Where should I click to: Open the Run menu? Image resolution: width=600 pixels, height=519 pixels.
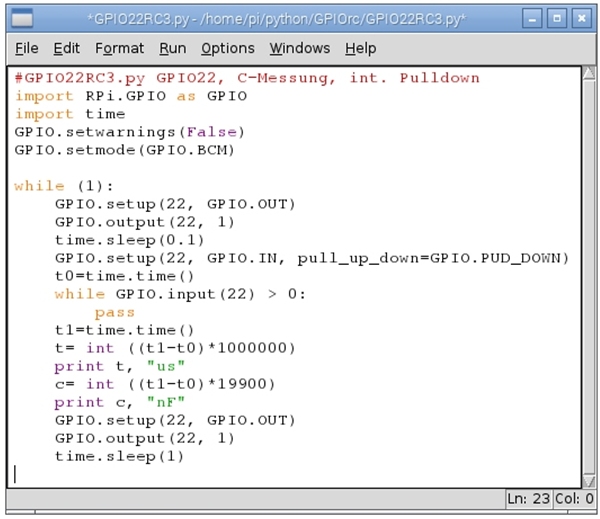[172, 48]
